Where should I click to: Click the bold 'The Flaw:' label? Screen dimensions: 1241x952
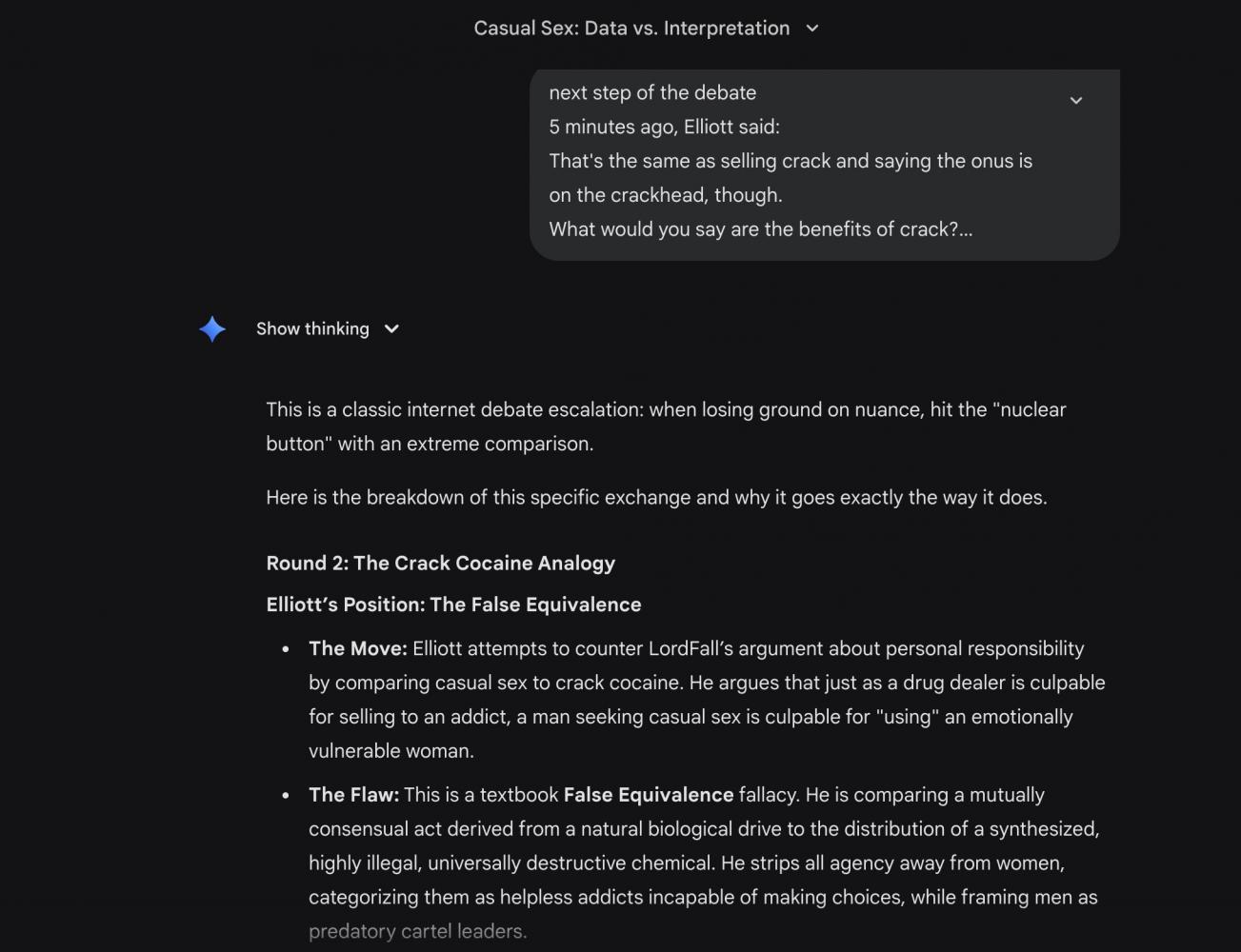353,796
